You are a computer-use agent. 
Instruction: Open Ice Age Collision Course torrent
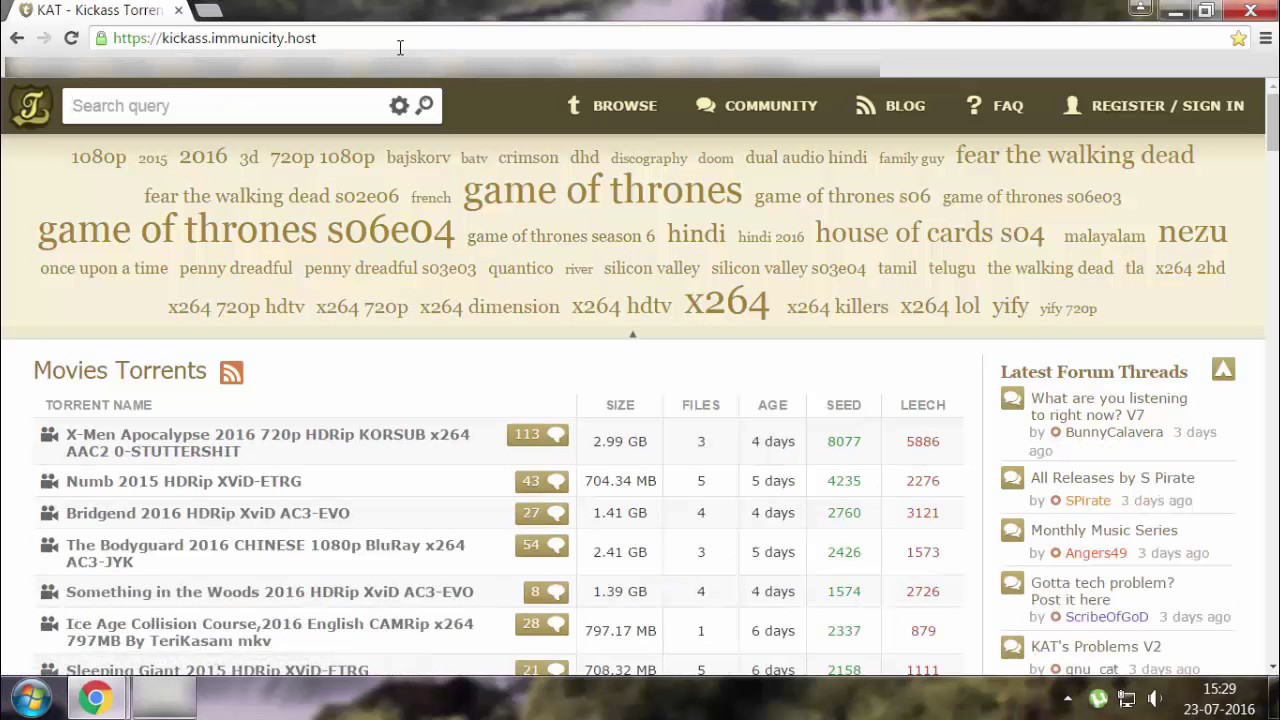coord(269,632)
